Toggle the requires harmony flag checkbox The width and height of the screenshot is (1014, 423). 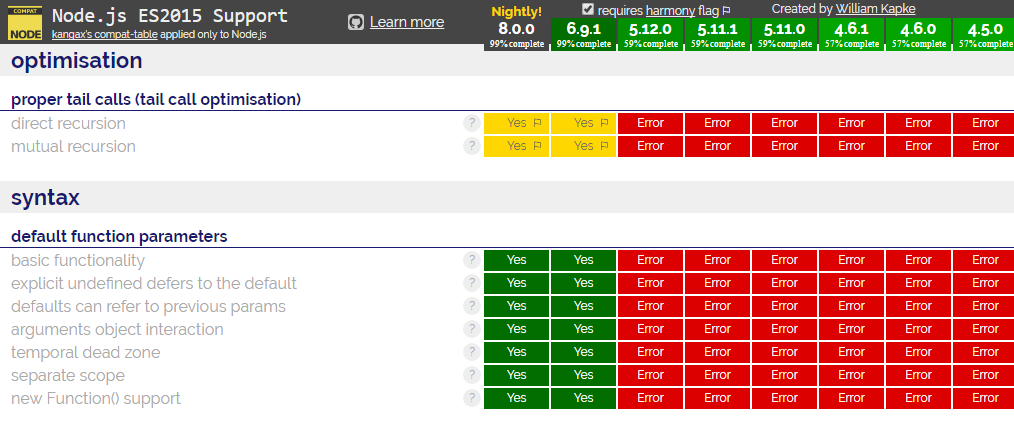point(588,9)
